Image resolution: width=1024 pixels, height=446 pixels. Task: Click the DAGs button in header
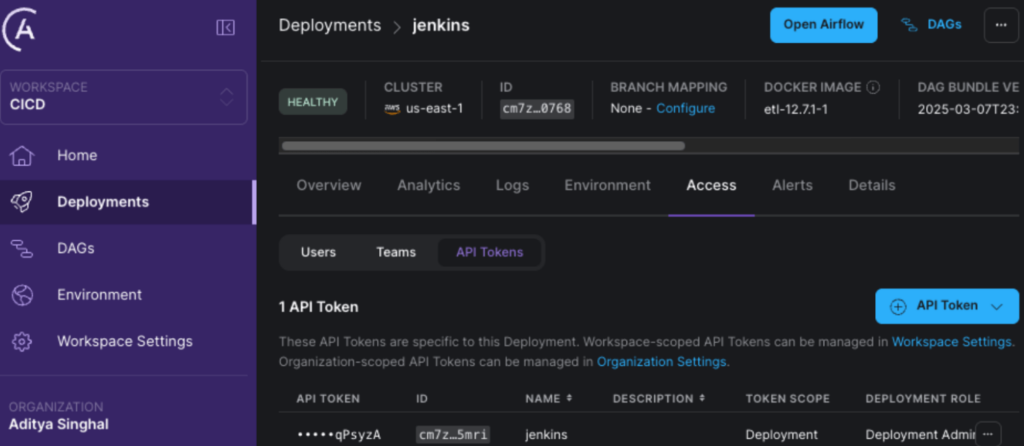coord(931,25)
